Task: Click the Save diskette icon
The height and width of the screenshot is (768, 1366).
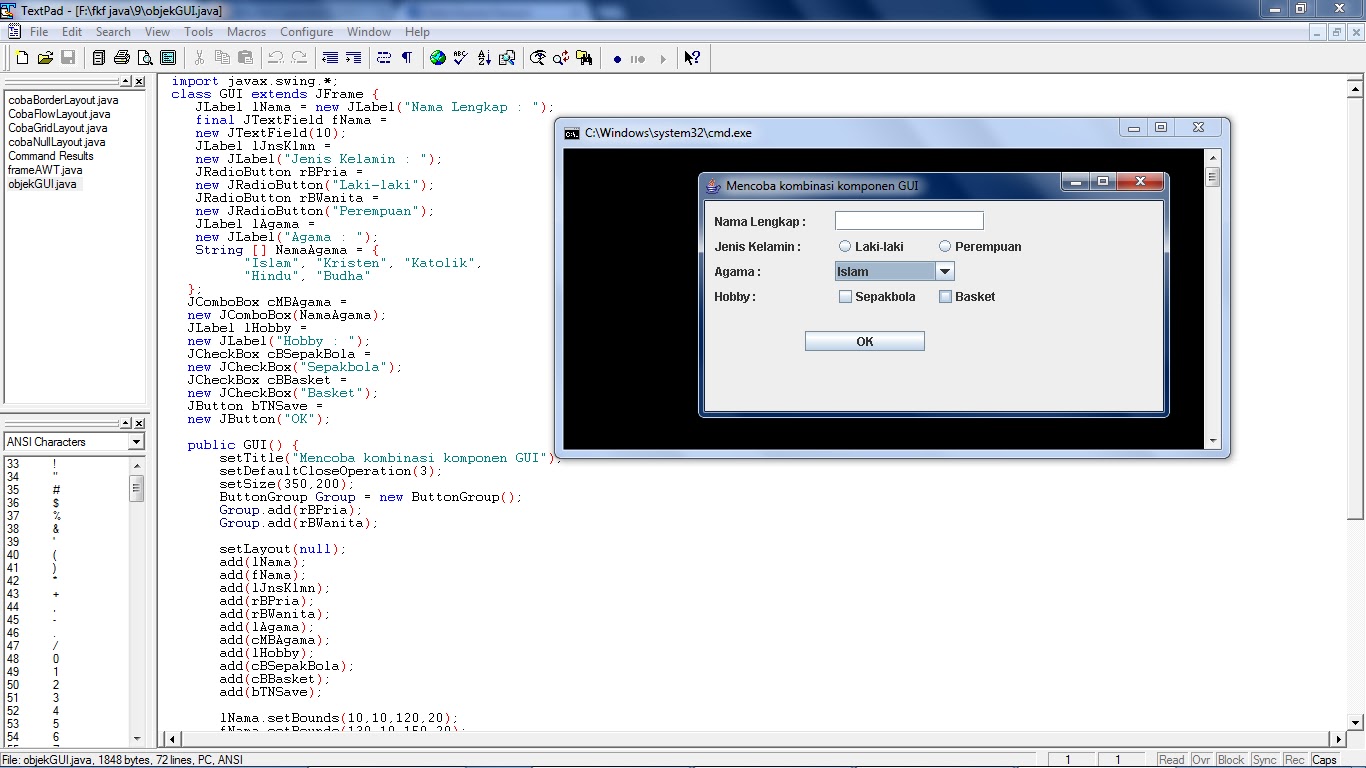Action: pyautogui.click(x=68, y=58)
